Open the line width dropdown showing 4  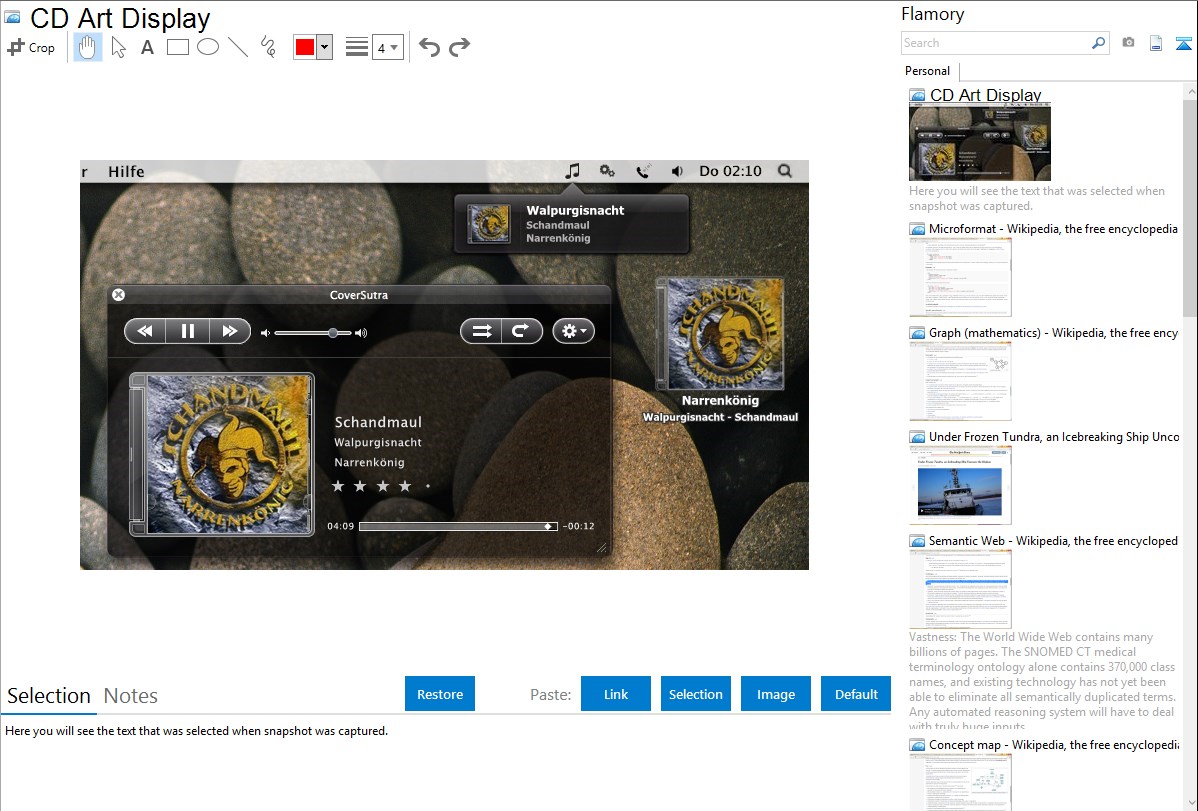388,47
